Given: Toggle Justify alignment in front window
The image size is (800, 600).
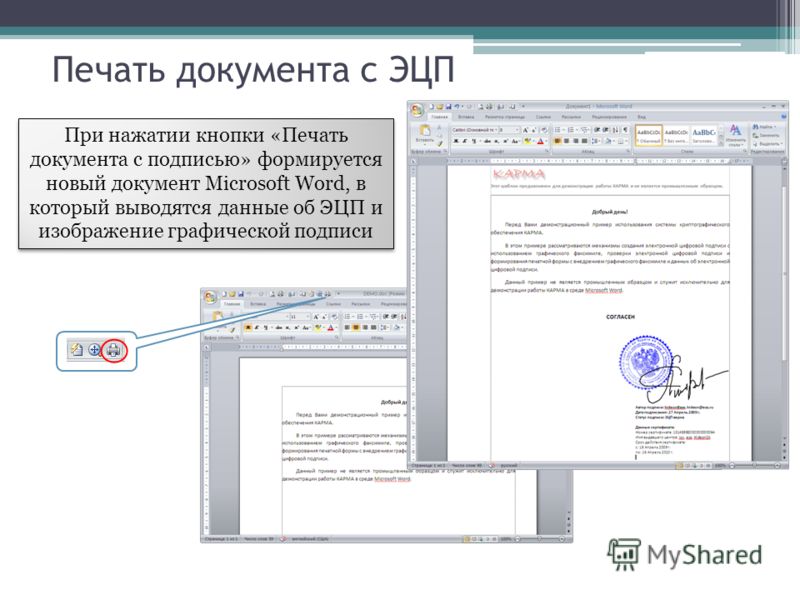Looking at the screenshot, I should (x=584, y=141).
